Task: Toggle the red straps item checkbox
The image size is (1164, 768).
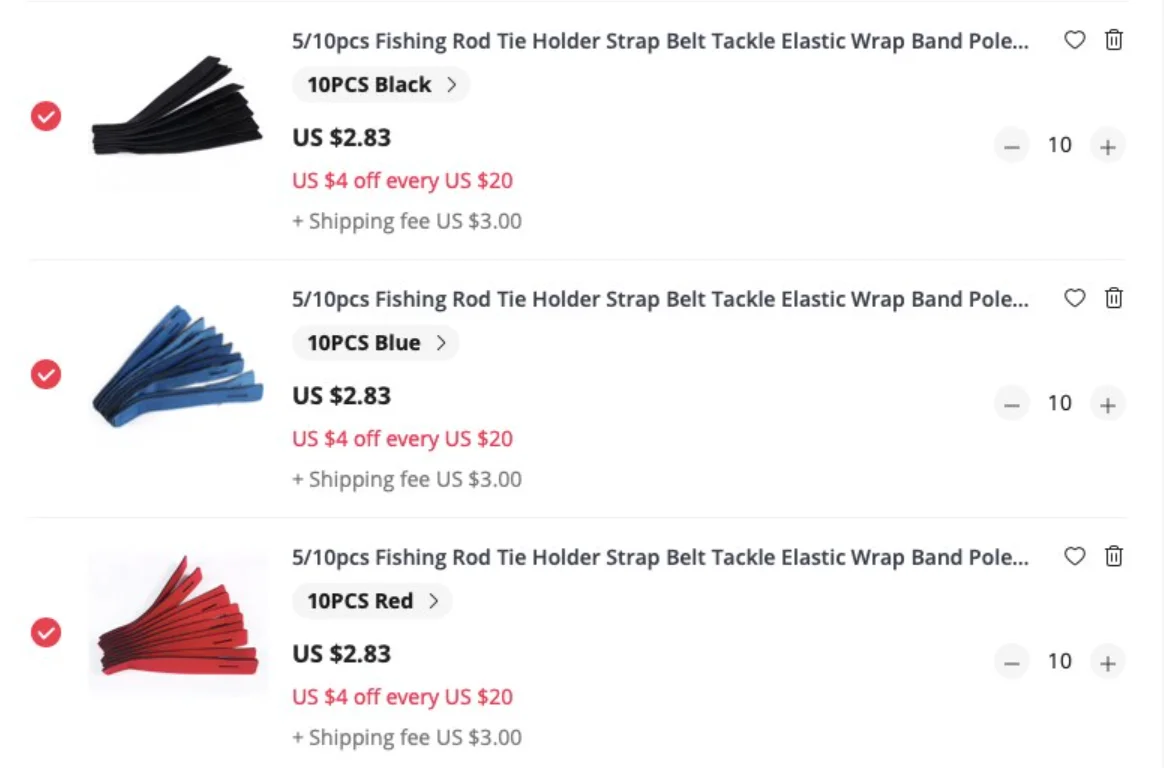Action: [46, 632]
